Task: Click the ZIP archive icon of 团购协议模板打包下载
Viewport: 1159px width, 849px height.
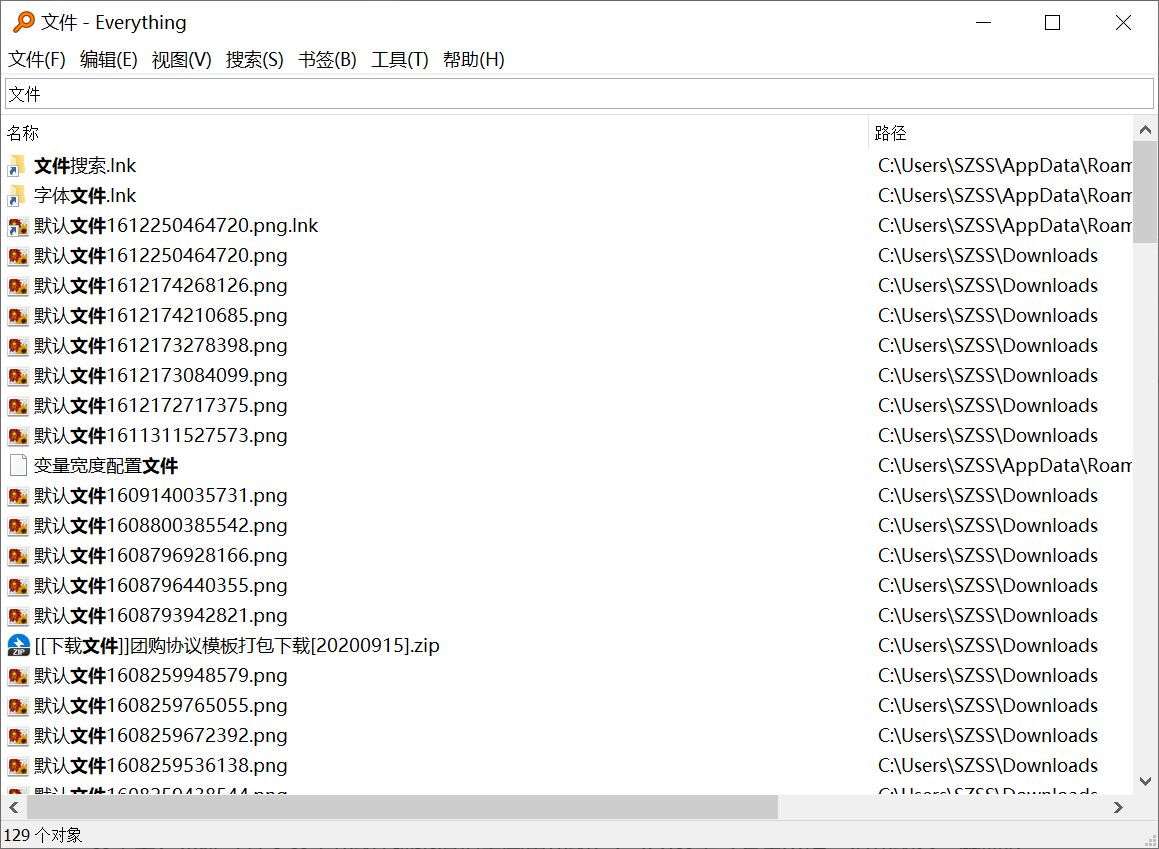Action: pyautogui.click(x=17, y=646)
